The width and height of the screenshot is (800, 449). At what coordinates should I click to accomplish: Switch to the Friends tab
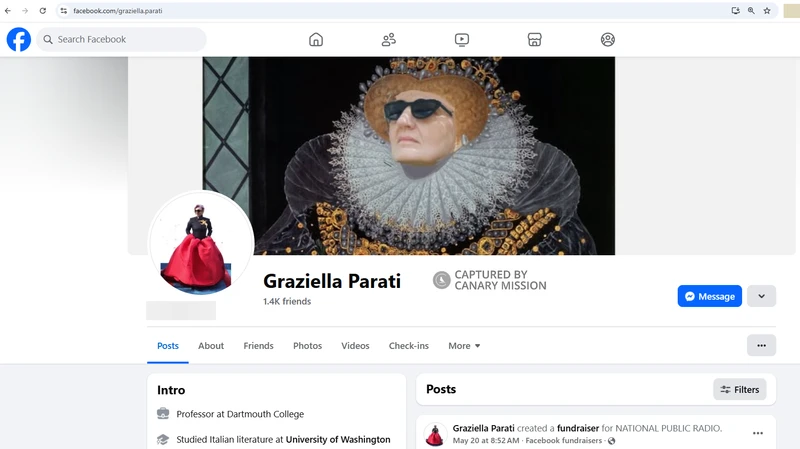(x=258, y=346)
